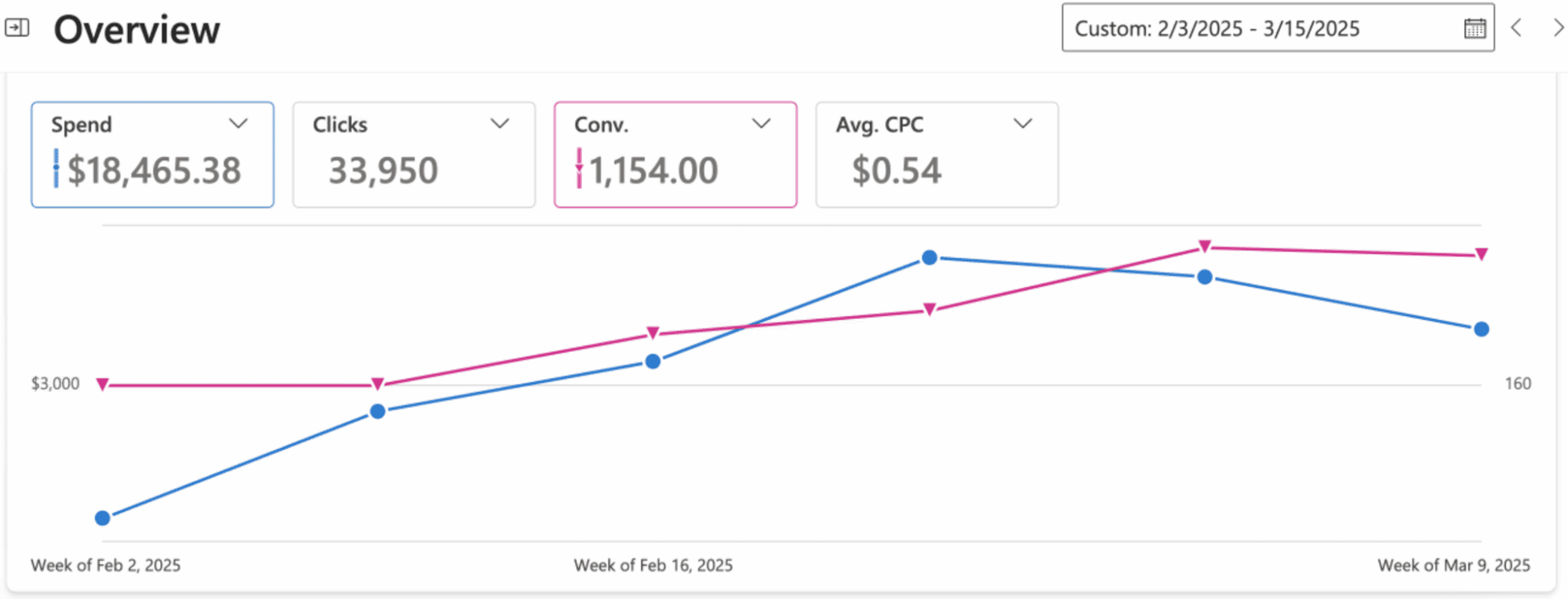
Task: Expand the Conv. metric dropdown
Action: 761,124
